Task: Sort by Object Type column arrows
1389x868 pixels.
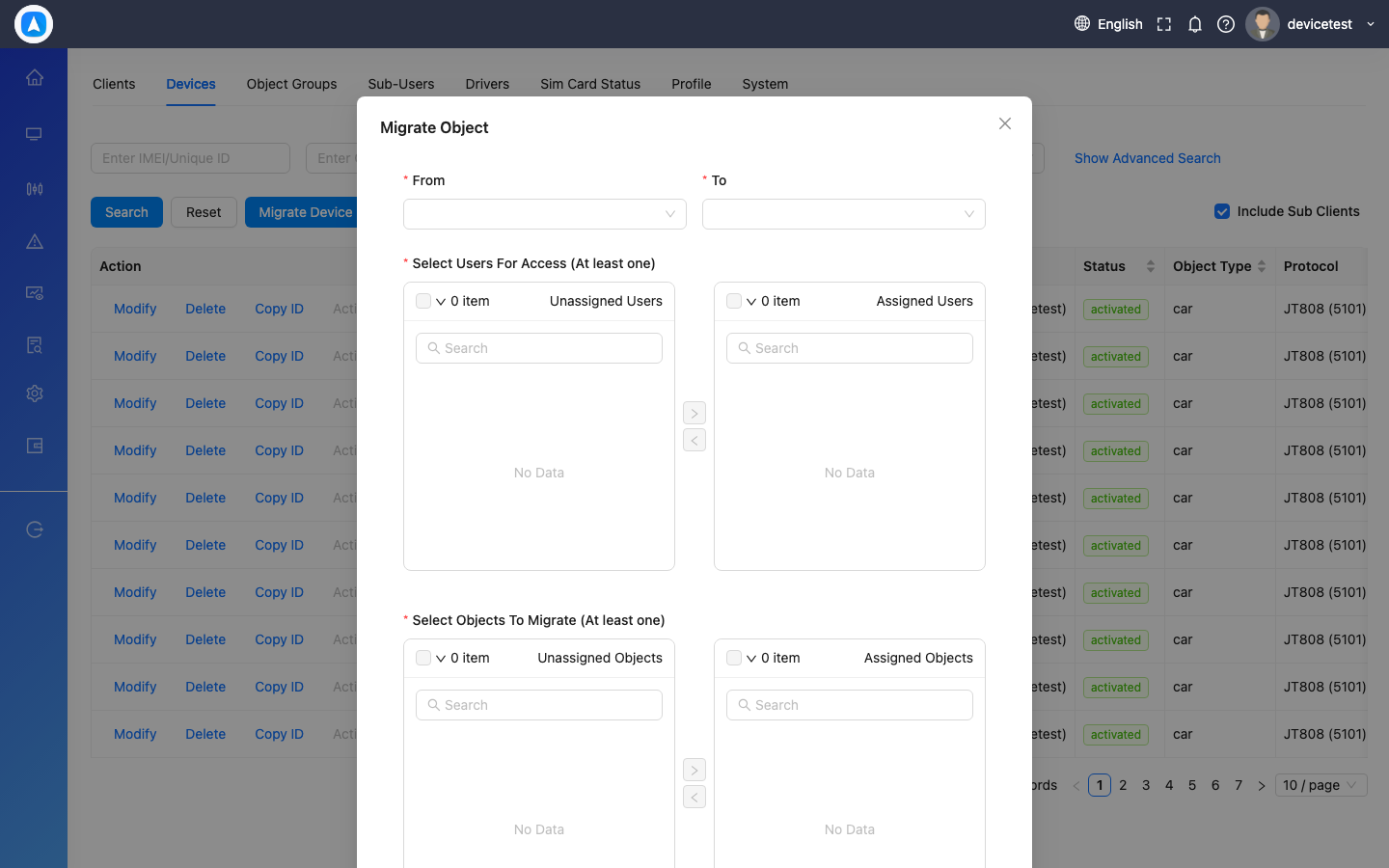Action: pyautogui.click(x=1262, y=266)
